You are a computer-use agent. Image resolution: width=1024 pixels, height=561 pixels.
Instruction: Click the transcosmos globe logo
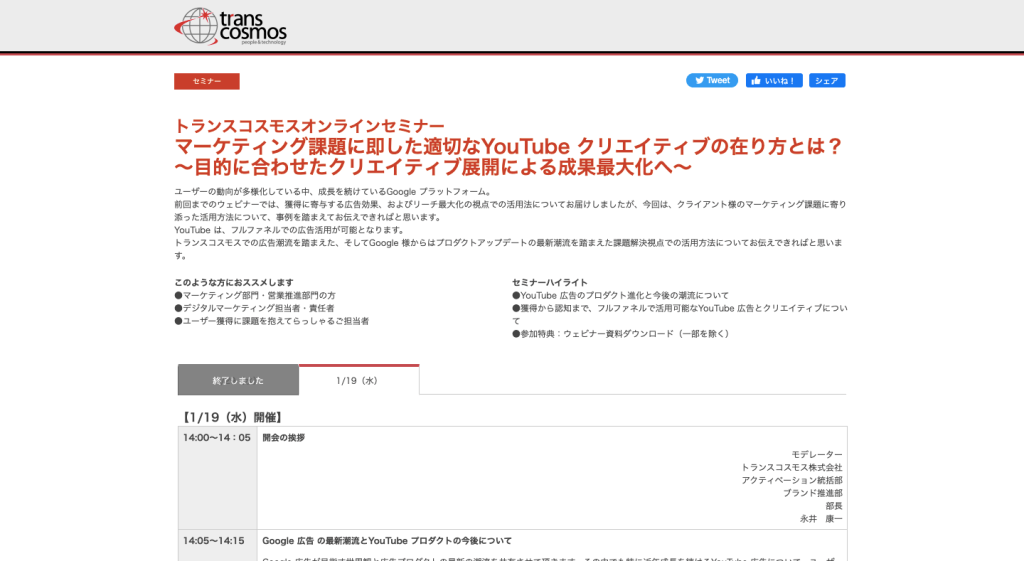[230, 26]
